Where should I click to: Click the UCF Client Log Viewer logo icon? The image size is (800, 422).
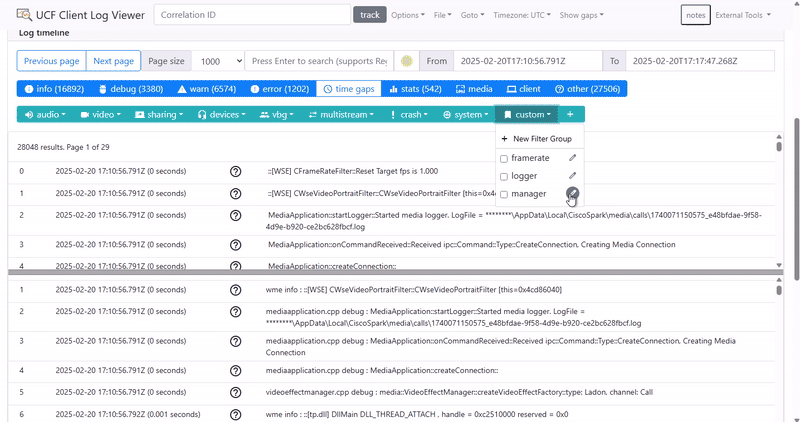coord(23,14)
